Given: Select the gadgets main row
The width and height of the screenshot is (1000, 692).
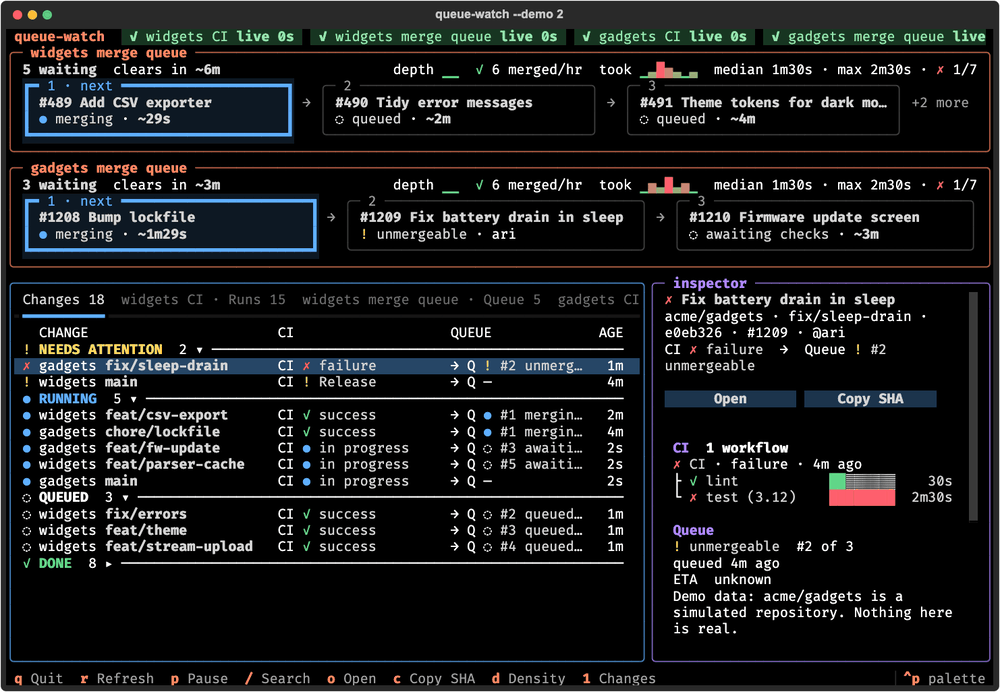Looking at the screenshot, I should click(325, 481).
